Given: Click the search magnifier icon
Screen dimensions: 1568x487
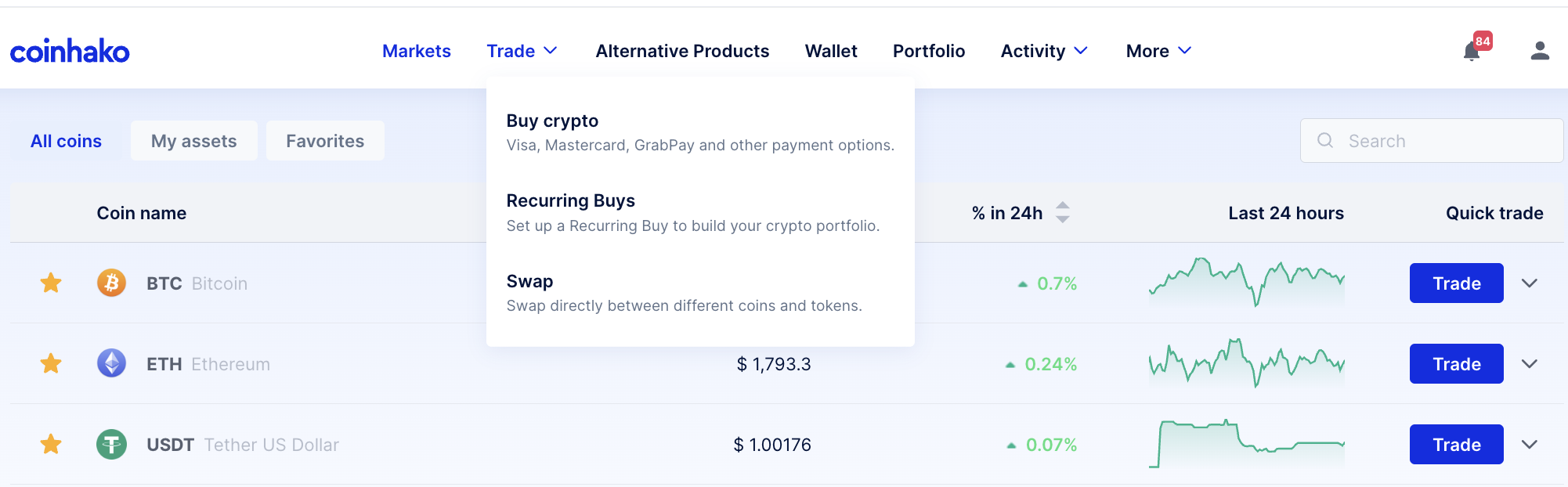Looking at the screenshot, I should pos(1325,140).
